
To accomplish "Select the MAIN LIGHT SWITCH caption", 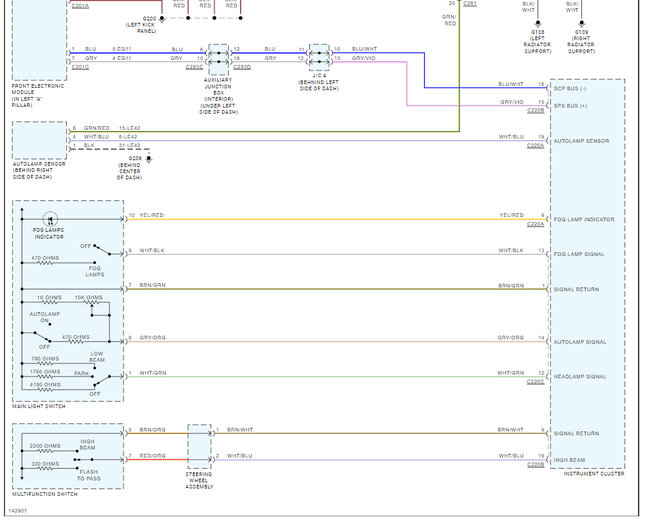I will click(x=39, y=406).
